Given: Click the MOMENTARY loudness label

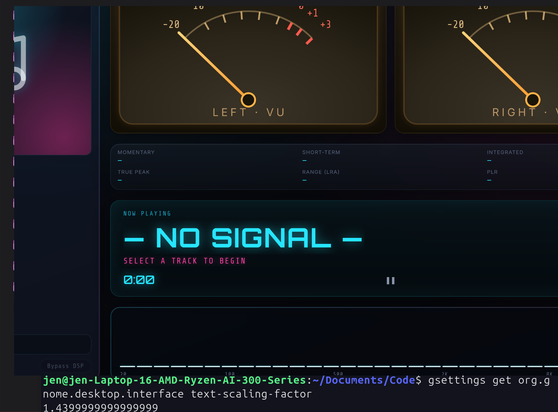Looking at the screenshot, I should [136, 152].
